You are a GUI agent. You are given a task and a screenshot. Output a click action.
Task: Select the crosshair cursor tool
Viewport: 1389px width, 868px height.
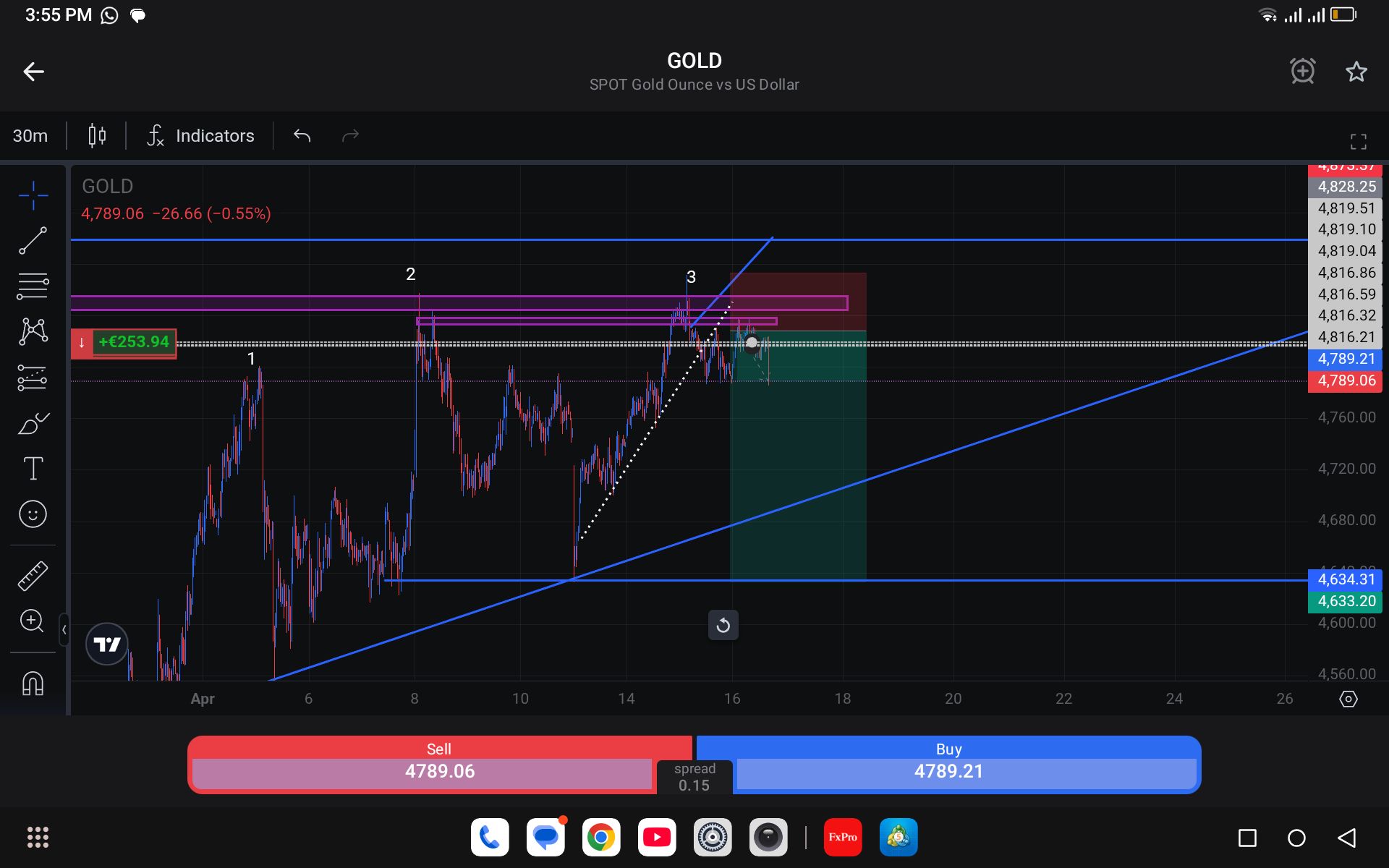[x=33, y=195]
